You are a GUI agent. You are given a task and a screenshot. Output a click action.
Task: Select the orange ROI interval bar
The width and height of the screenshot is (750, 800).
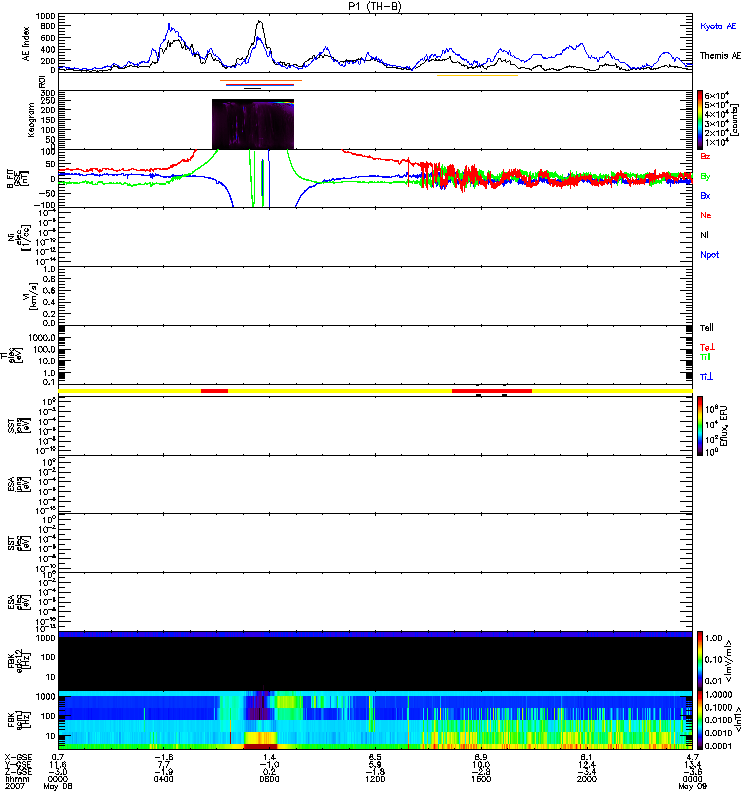[x=261, y=81]
